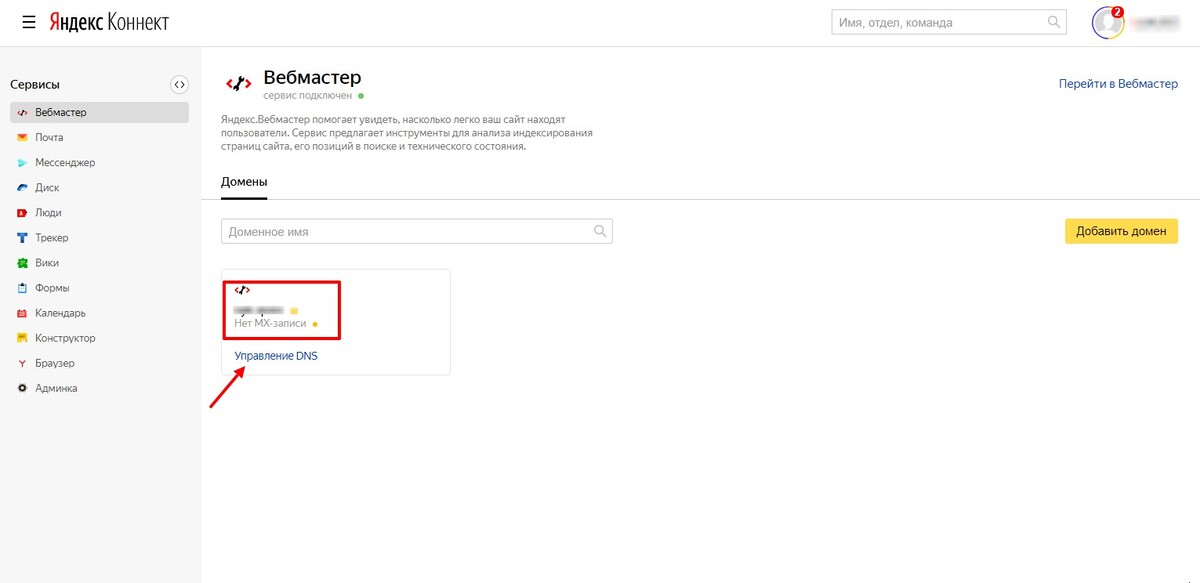Screen dimensions: 1200x583
Task: Follow the Перейти в Вебмастер link
Action: pyautogui.click(x=1118, y=84)
